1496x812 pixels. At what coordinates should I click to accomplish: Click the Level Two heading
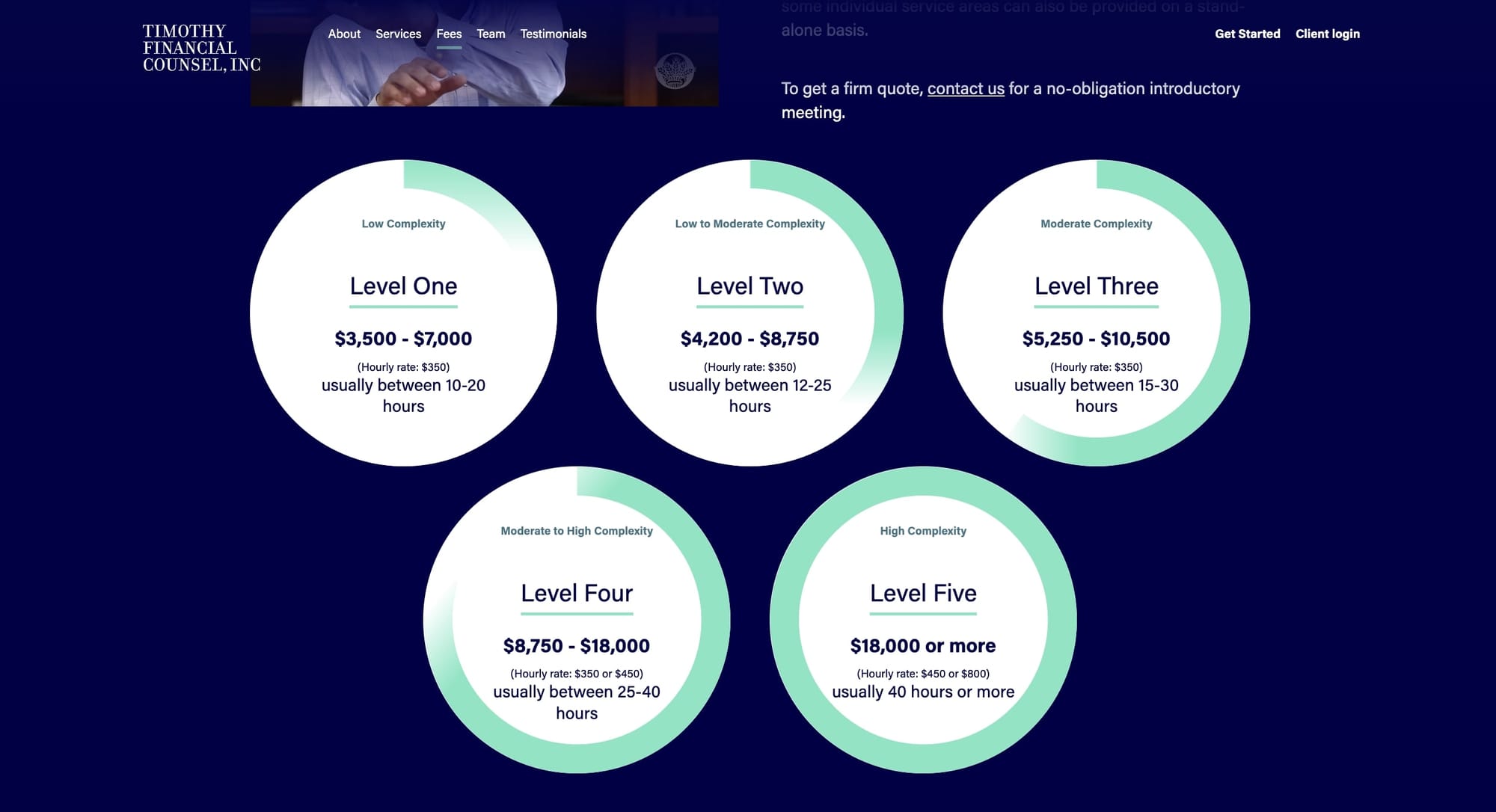point(749,286)
